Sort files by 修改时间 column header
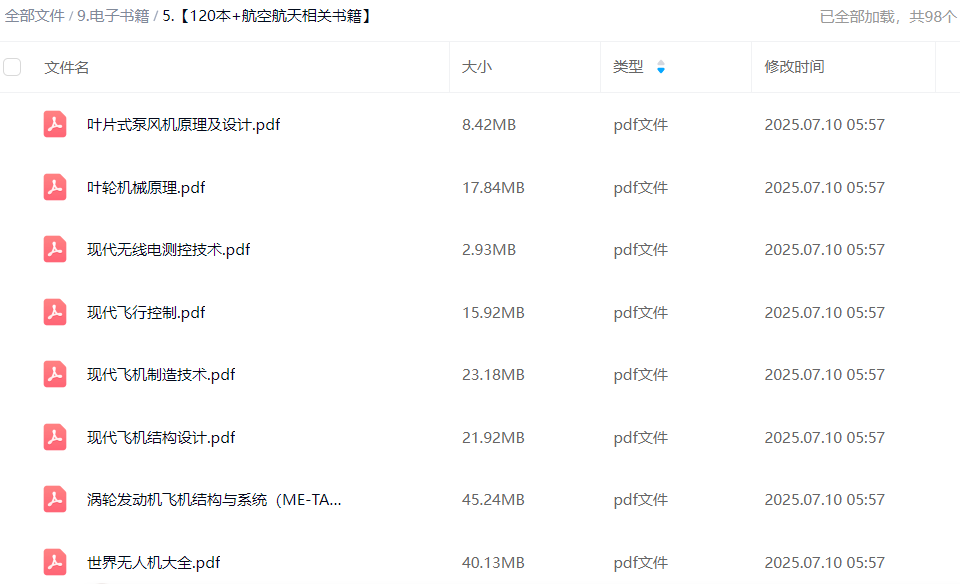 (x=794, y=67)
